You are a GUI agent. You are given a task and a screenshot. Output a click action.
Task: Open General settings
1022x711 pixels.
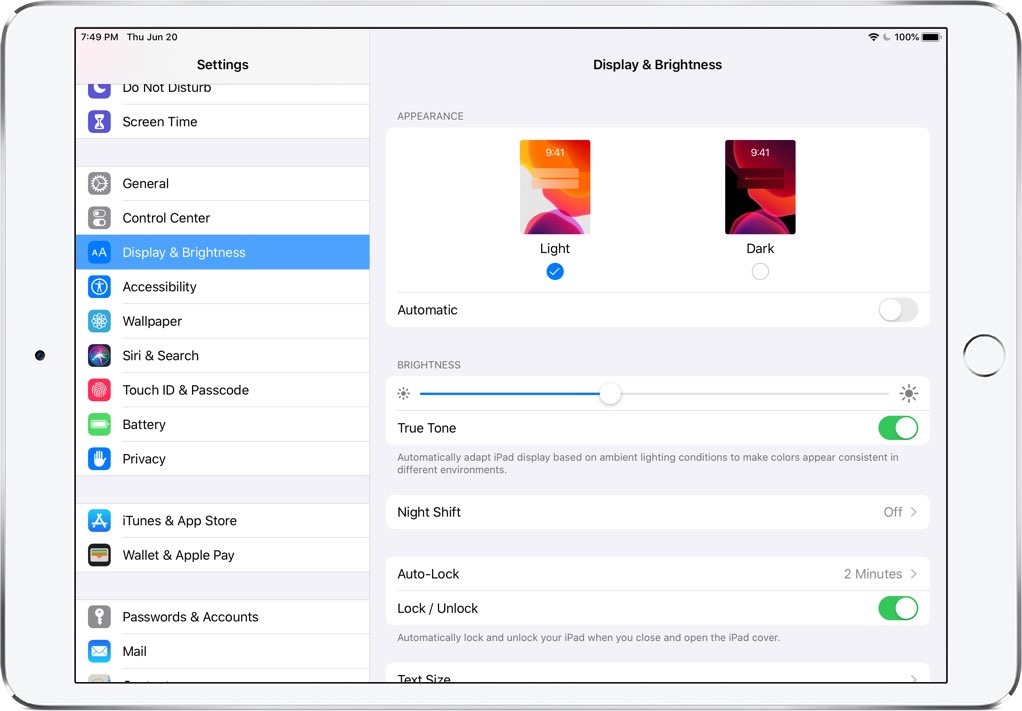tap(222, 183)
